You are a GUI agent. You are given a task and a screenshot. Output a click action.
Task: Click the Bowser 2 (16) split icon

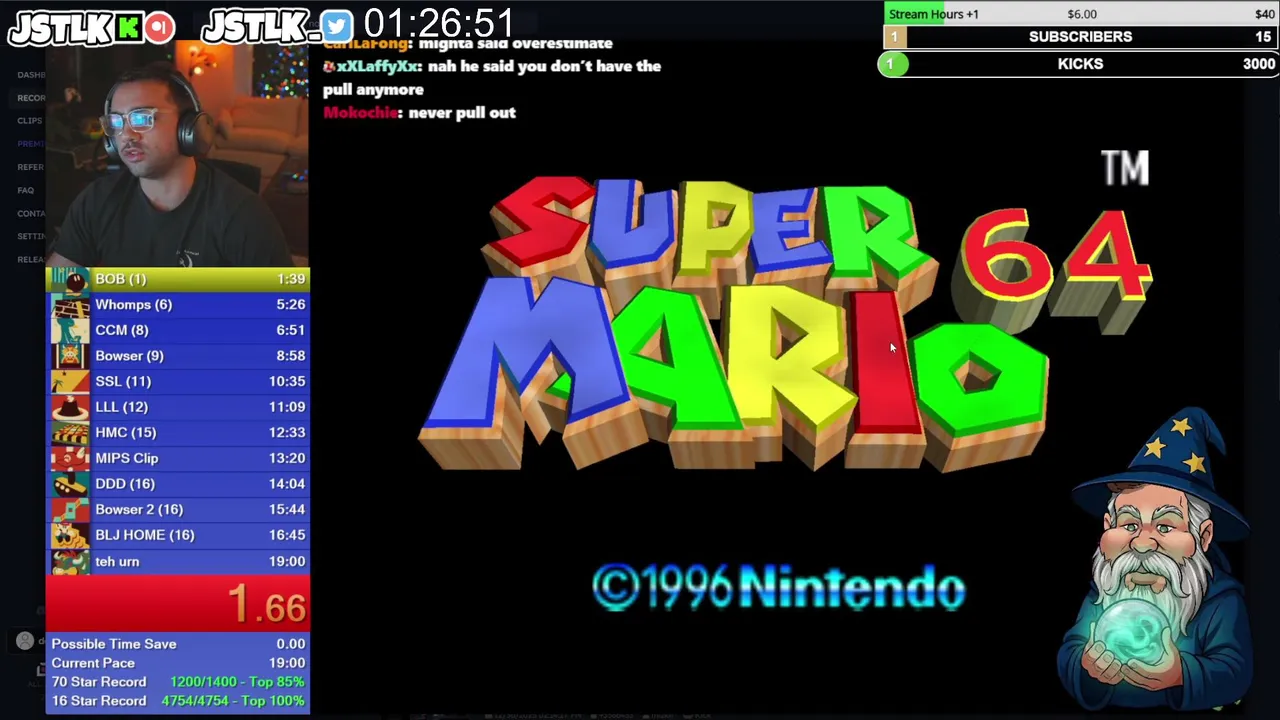[70, 510]
